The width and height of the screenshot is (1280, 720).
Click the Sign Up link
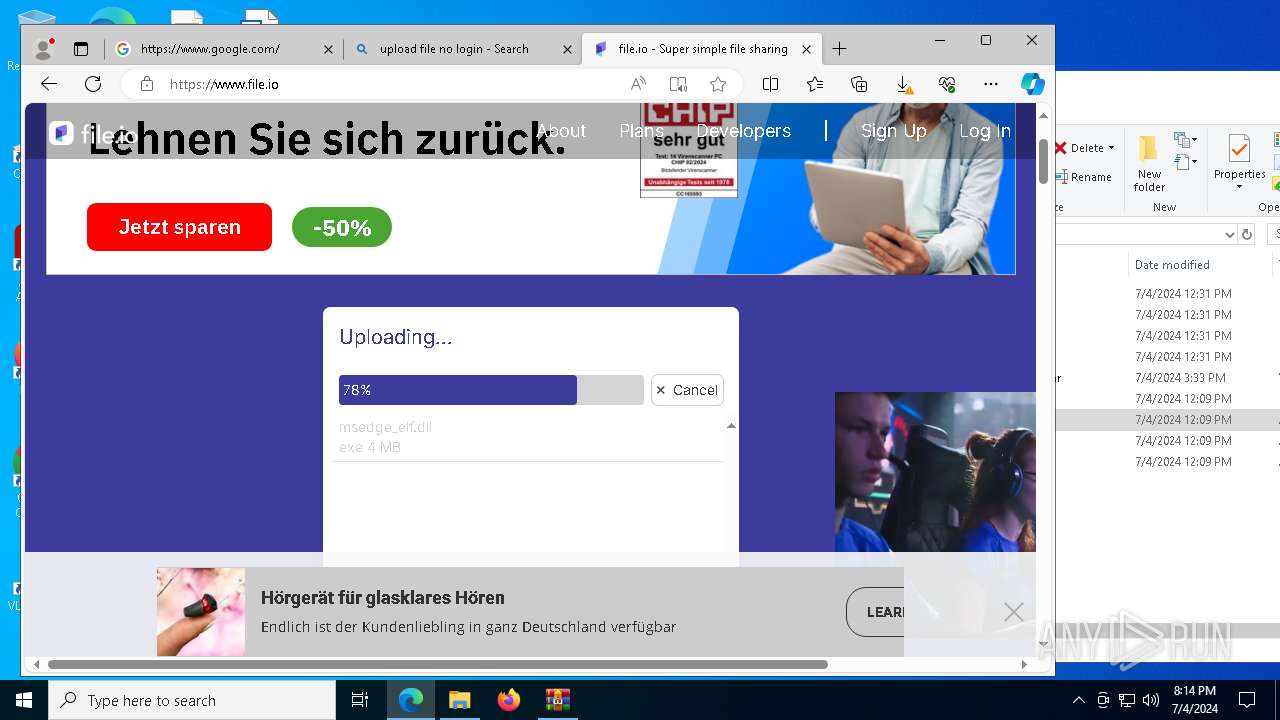pos(893,131)
